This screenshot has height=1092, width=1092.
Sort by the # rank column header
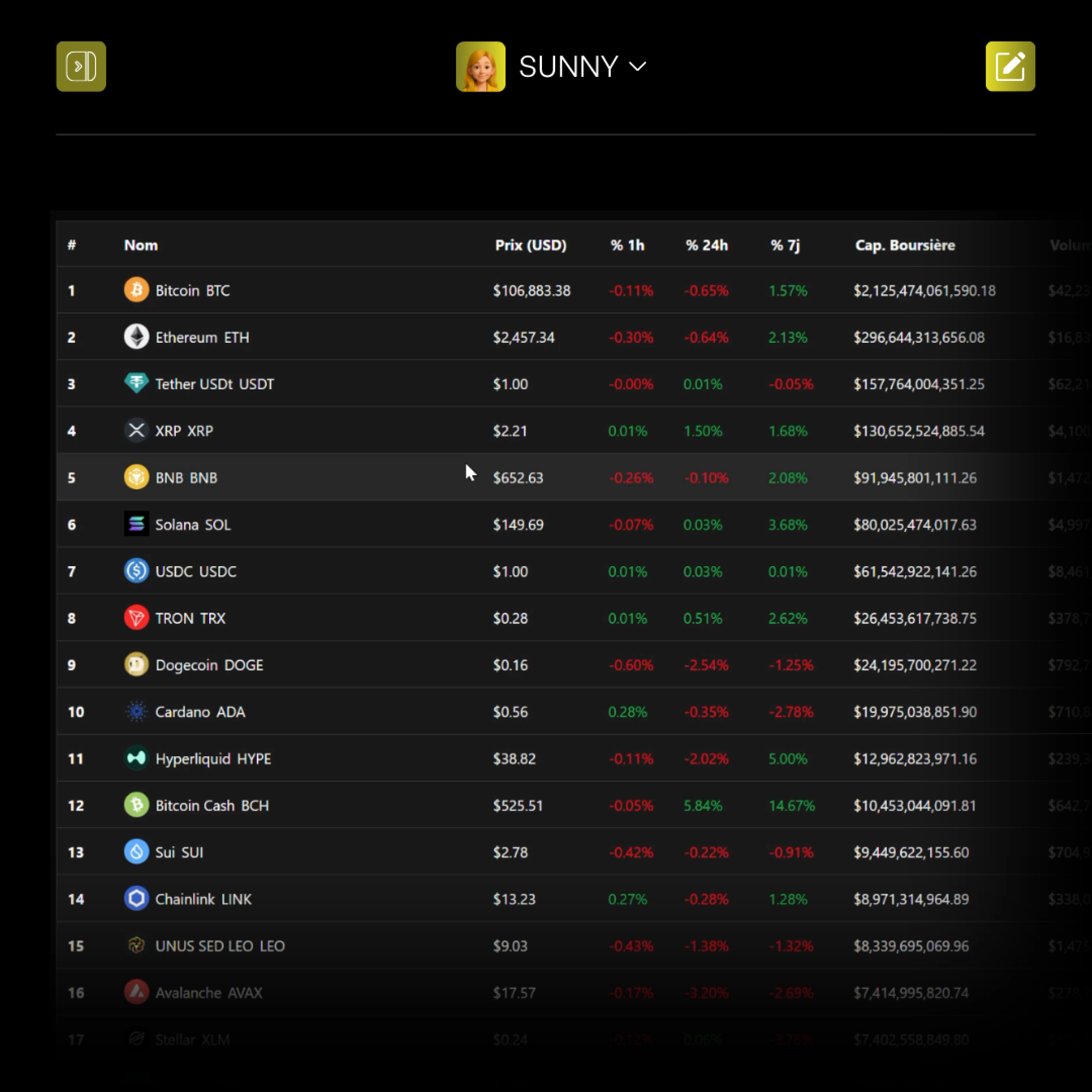point(72,245)
